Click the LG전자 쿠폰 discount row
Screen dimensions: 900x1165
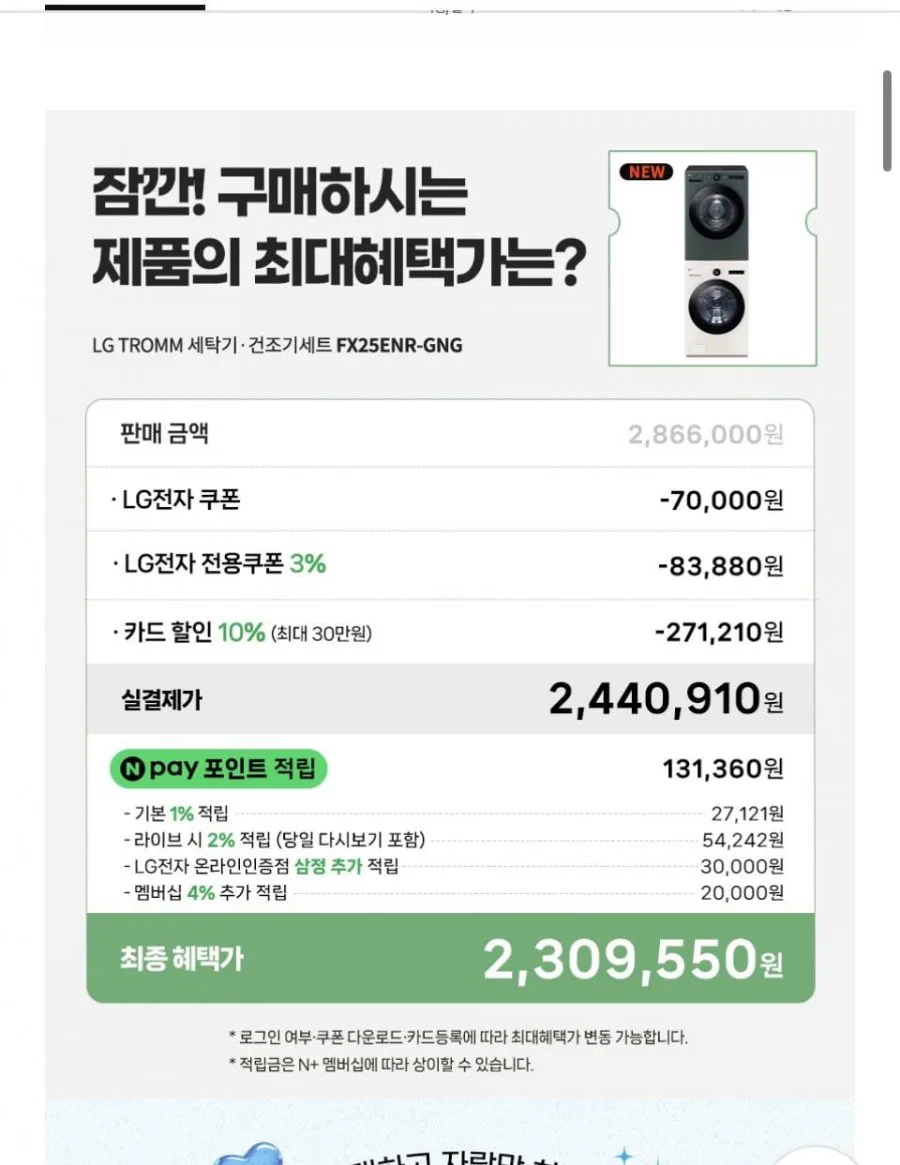(x=450, y=499)
